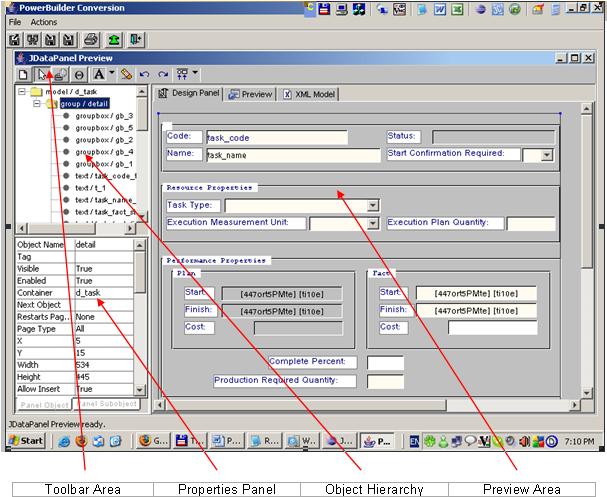Viewport: 607px width, 497px height.
Task: Click the green upward arrow toolbar icon
Action: tap(113, 39)
